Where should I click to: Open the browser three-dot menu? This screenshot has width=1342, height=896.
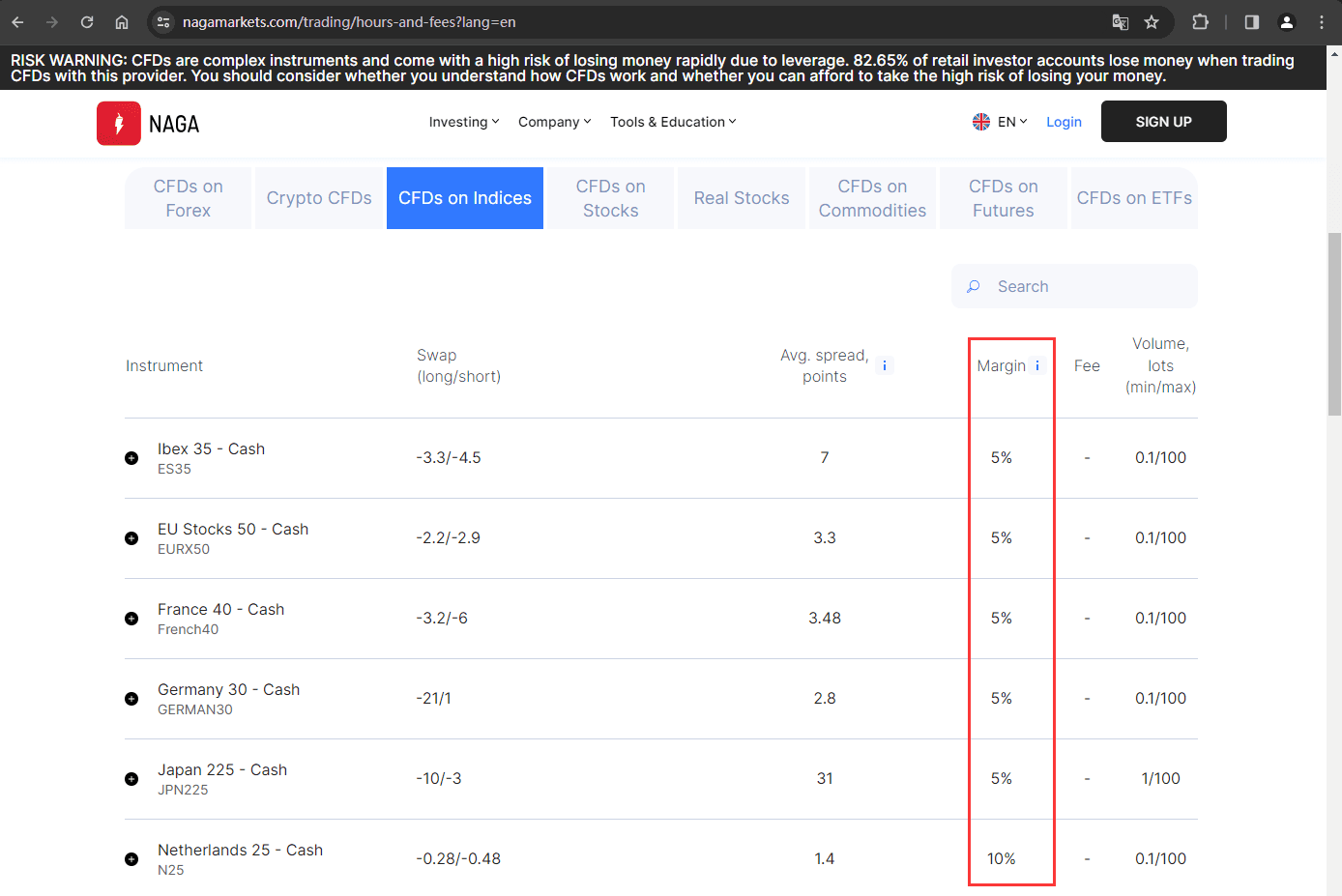[x=1322, y=21]
